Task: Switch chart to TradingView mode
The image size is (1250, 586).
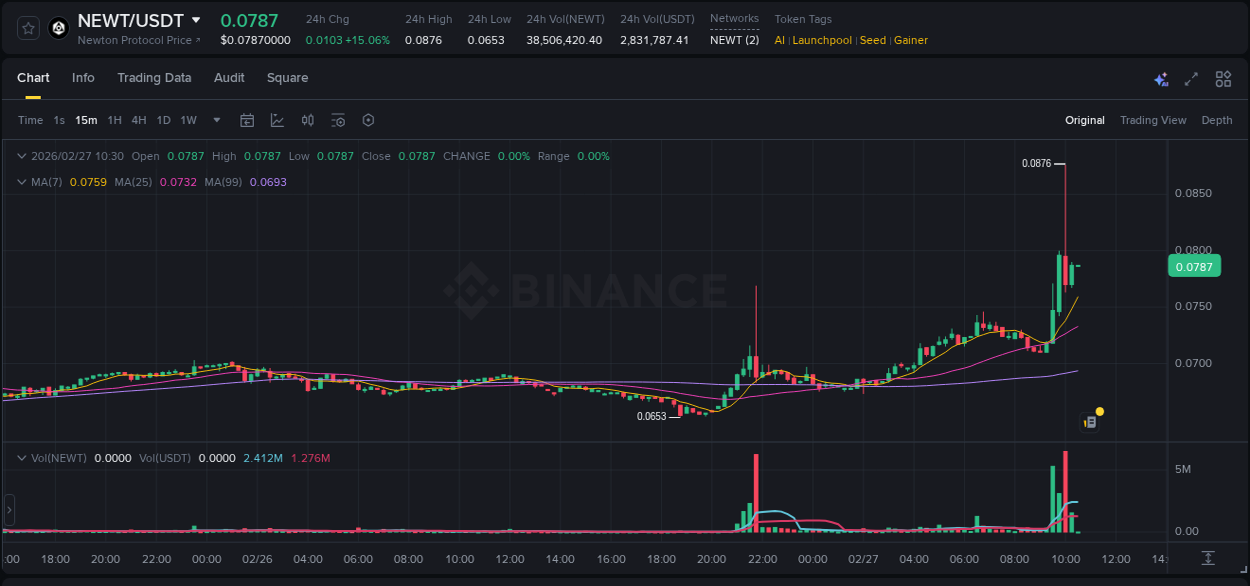Action: click(1153, 120)
